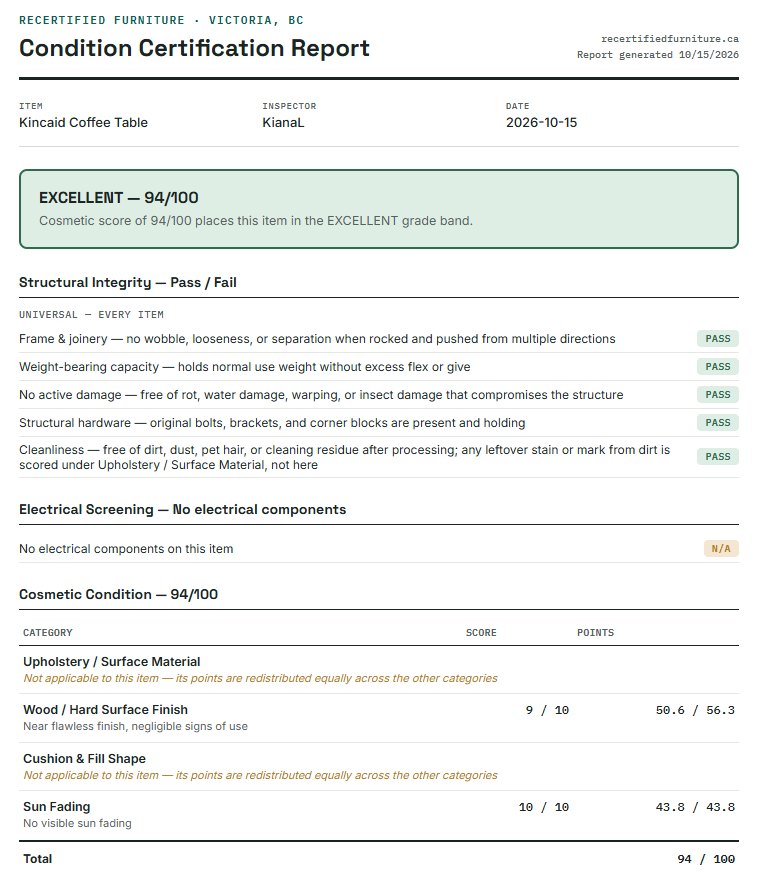
Task: Click the EXCELLENT 94/100 grade banner
Action: pyautogui.click(x=379, y=209)
